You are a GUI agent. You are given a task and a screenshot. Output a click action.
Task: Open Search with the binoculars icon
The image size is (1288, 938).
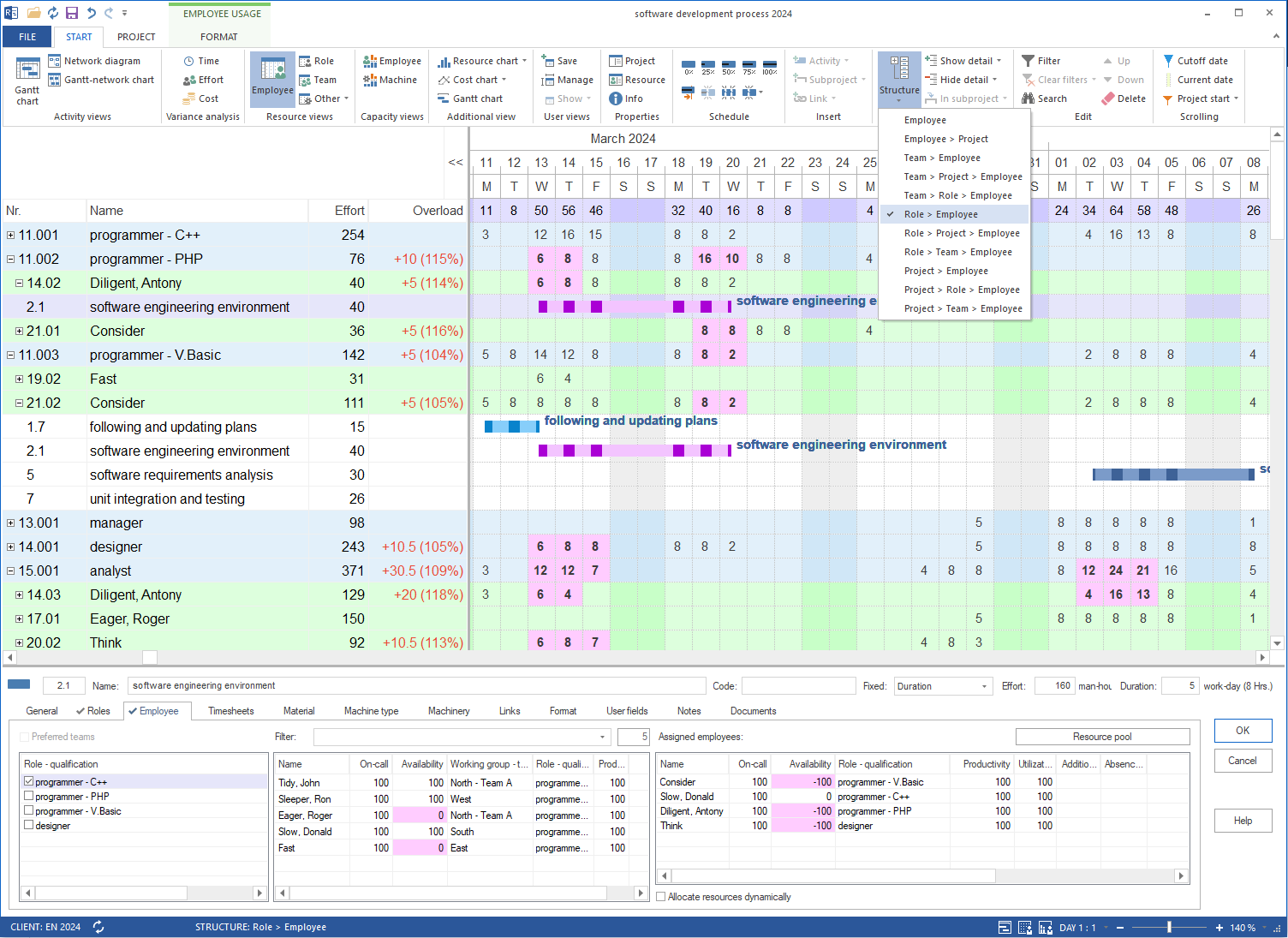pos(1028,99)
